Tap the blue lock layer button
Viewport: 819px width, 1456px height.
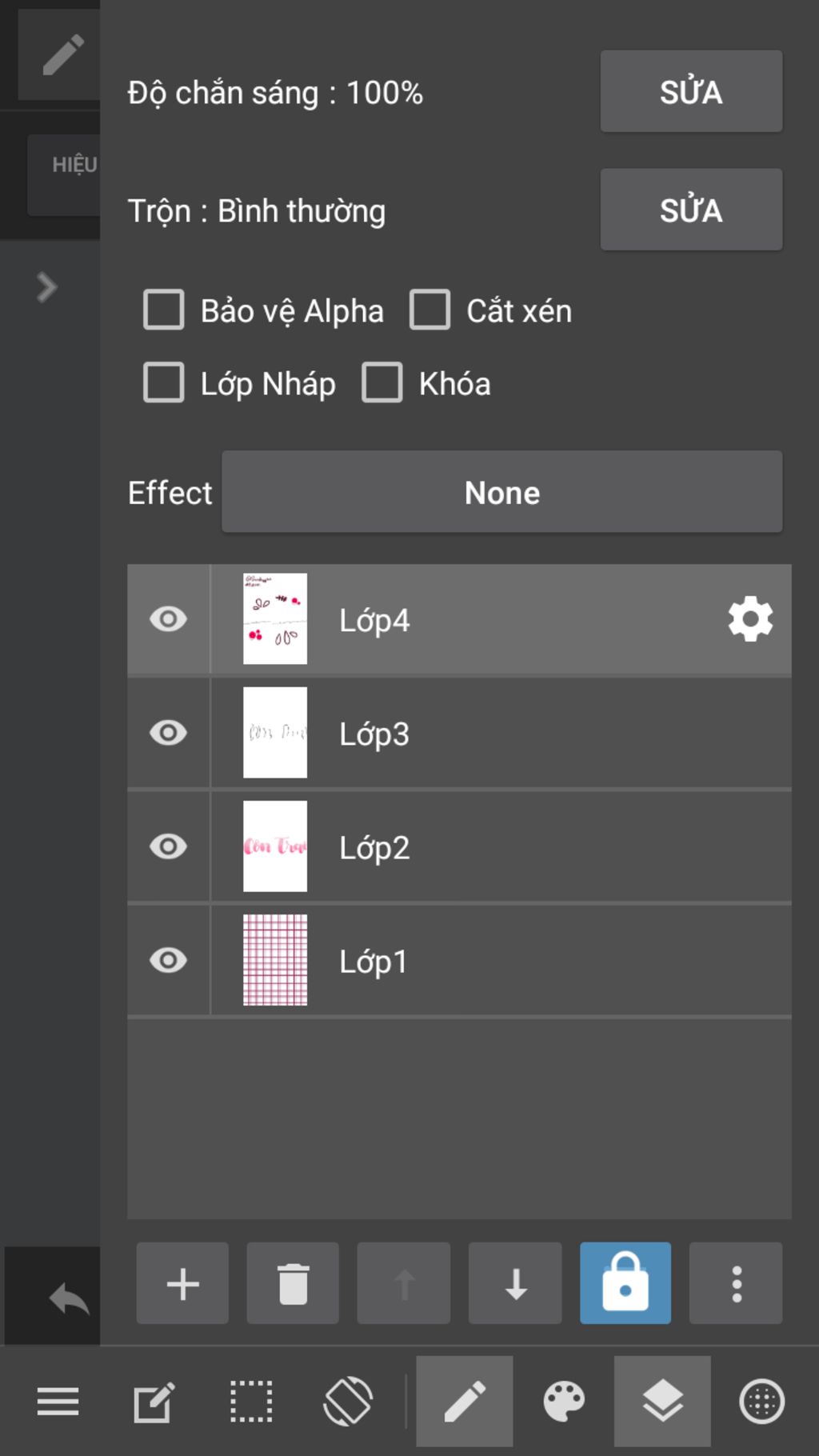point(625,1283)
